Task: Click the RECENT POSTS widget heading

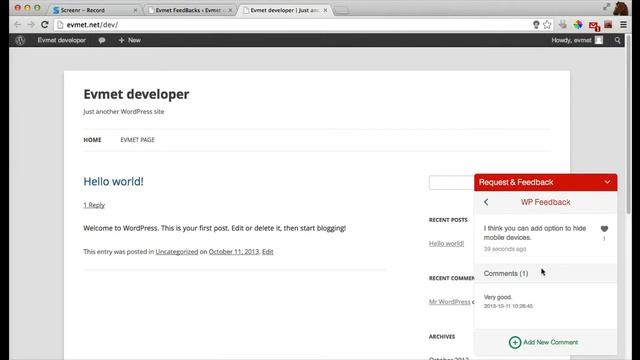Action: point(448,220)
